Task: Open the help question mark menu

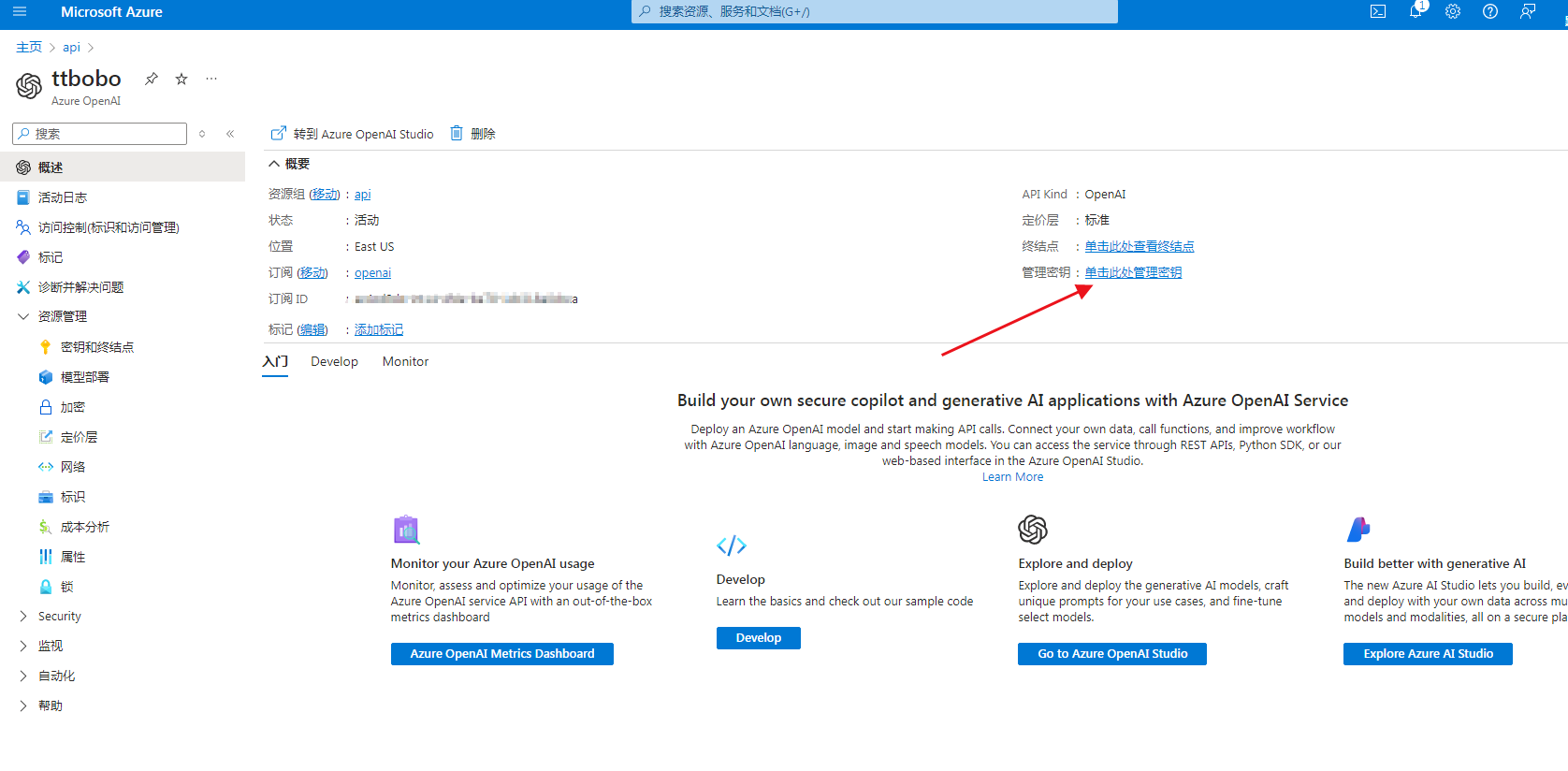Action: (x=1490, y=12)
